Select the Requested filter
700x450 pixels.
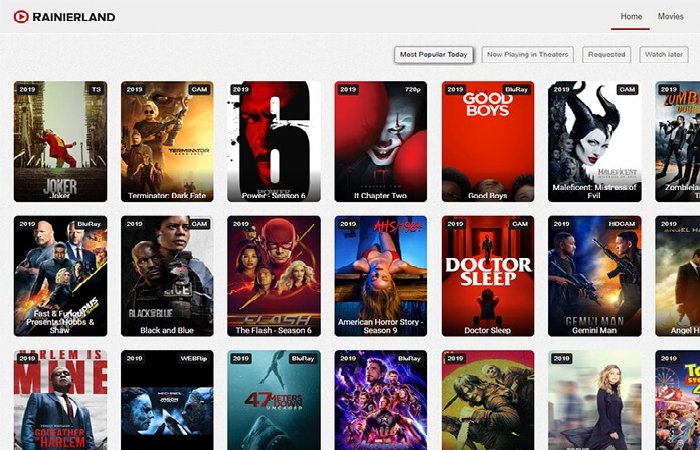pyautogui.click(x=606, y=54)
